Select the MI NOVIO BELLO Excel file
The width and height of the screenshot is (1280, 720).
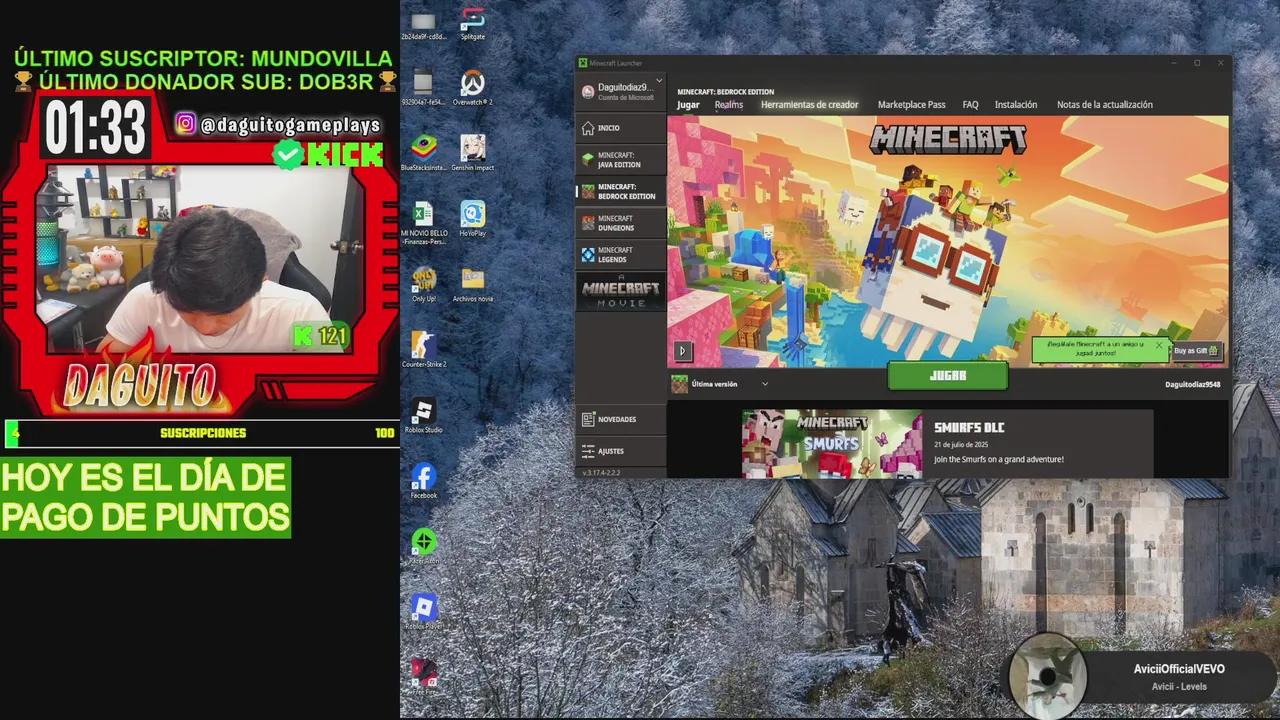(x=424, y=222)
